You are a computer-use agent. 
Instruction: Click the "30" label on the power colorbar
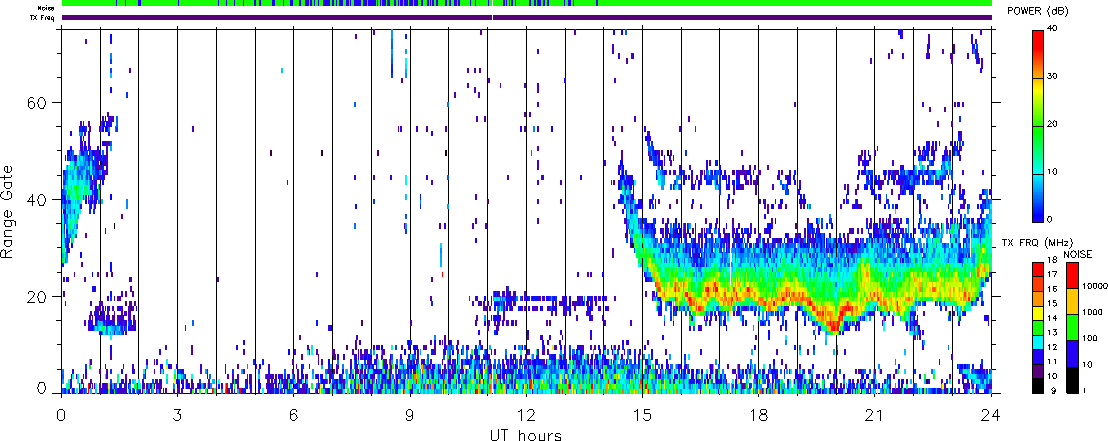point(1052,77)
